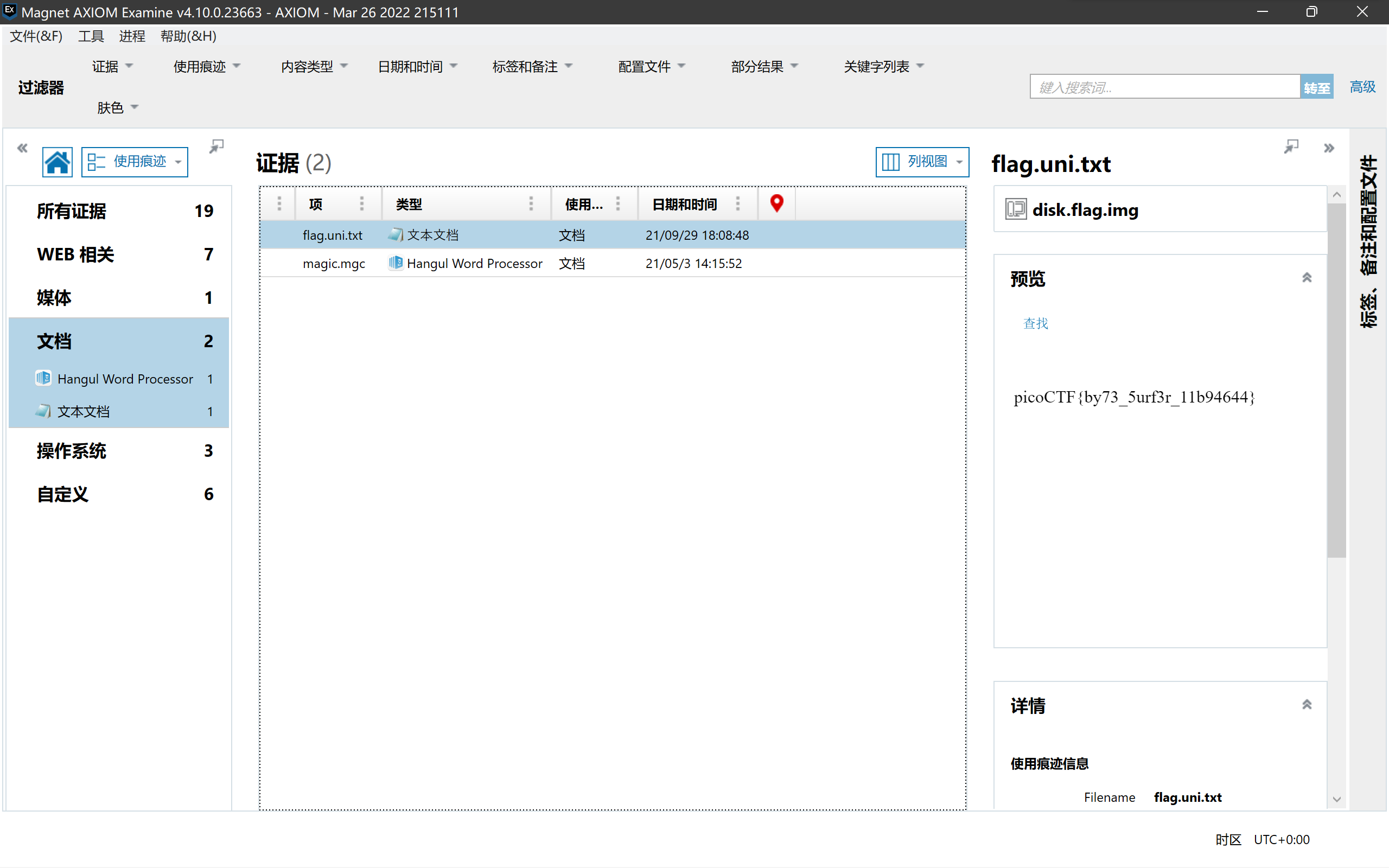Click the disk.flag.img evidence source icon
Screen dimensions: 1389x868
(x=1015, y=209)
